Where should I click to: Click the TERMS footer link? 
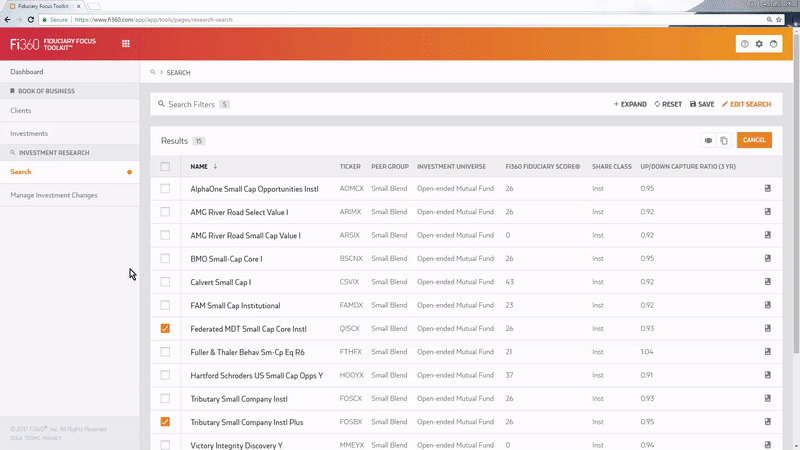(x=32, y=438)
